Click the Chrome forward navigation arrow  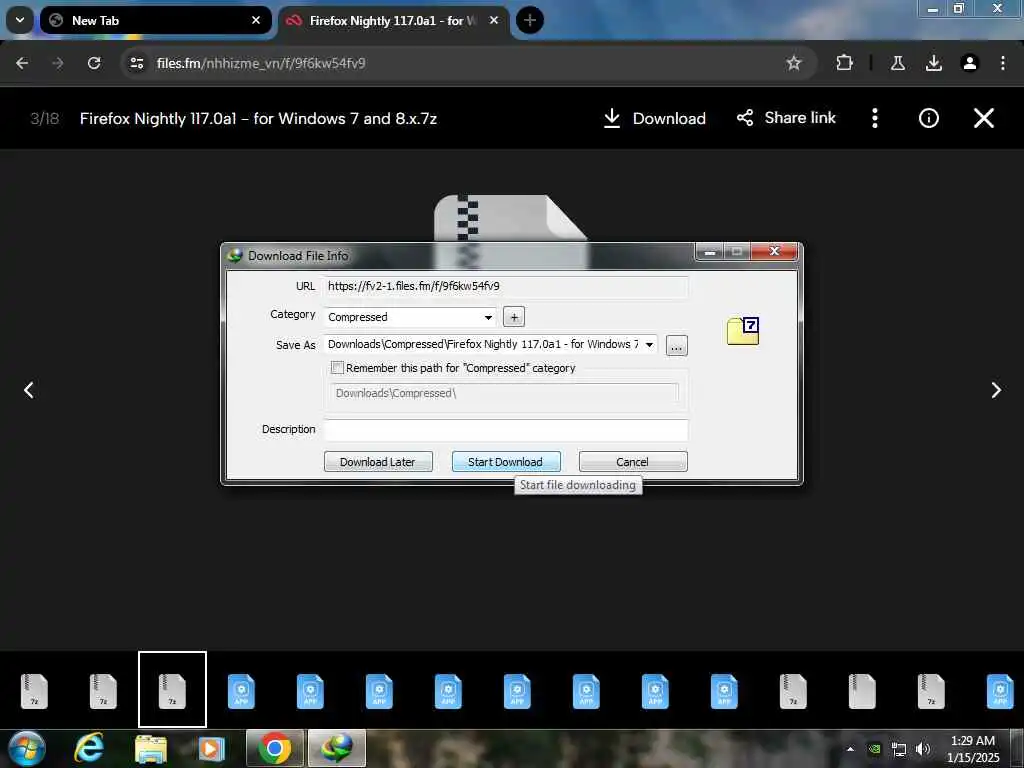58,63
